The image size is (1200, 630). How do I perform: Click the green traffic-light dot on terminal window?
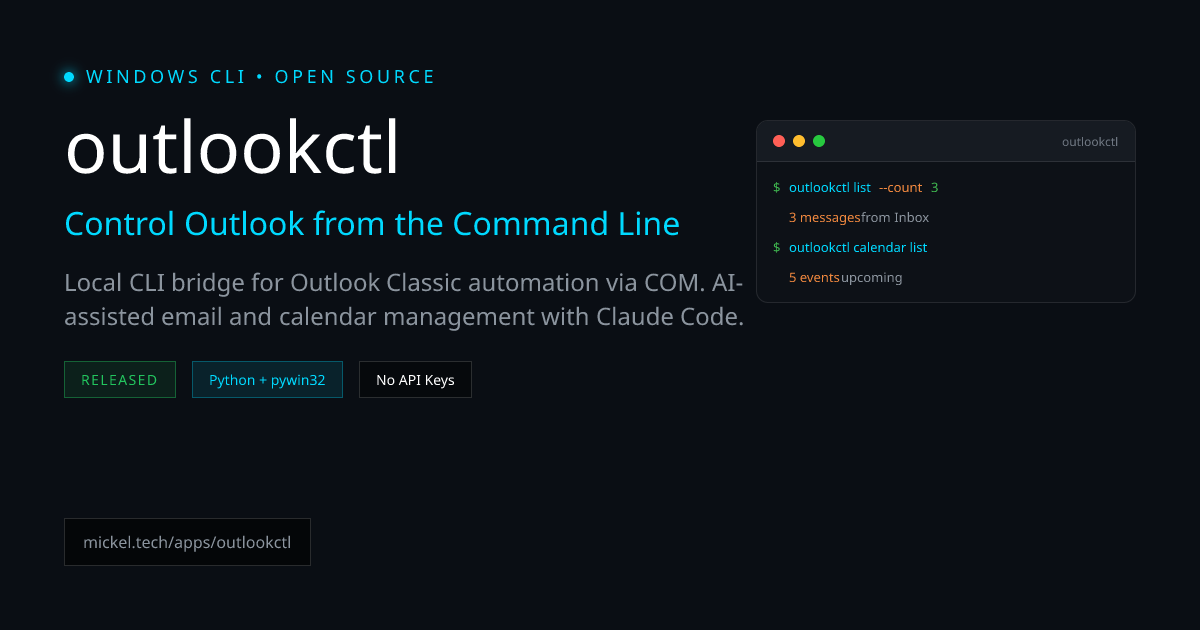(x=818, y=141)
